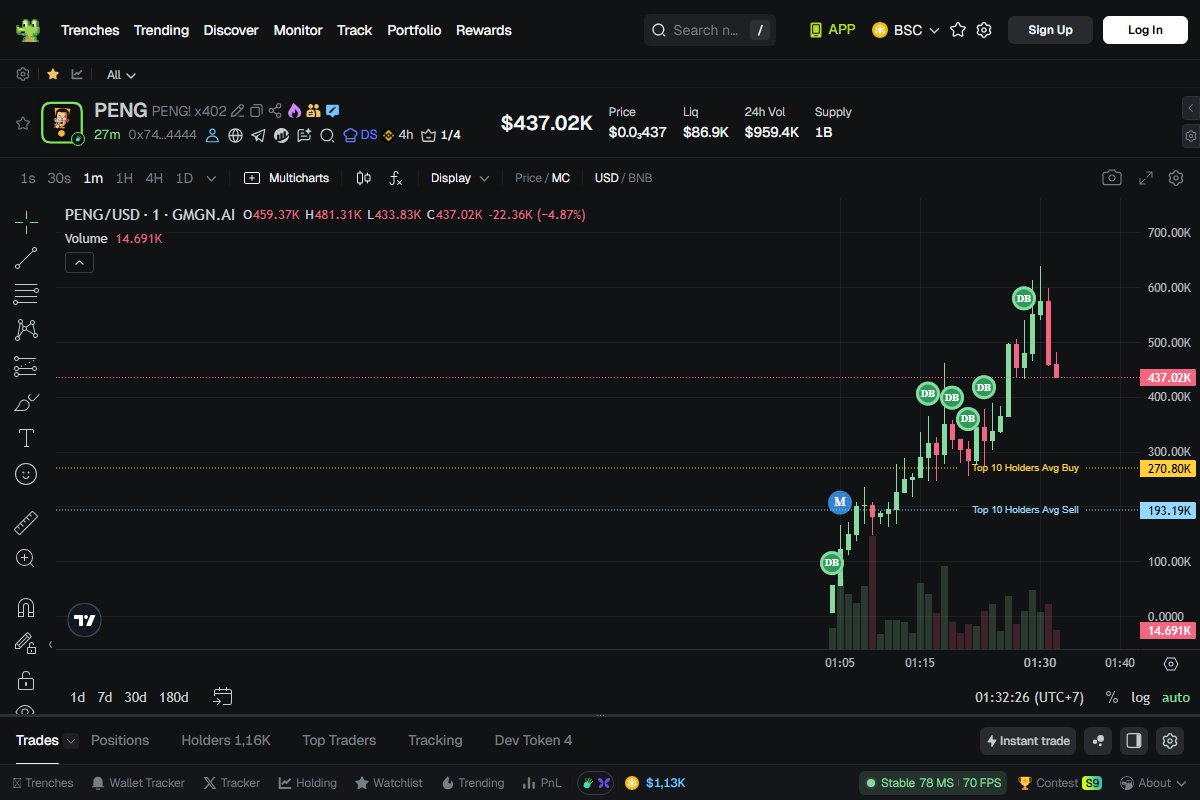Open the PENG Telegram link
The width and height of the screenshot is (1200, 800).
click(x=258, y=135)
